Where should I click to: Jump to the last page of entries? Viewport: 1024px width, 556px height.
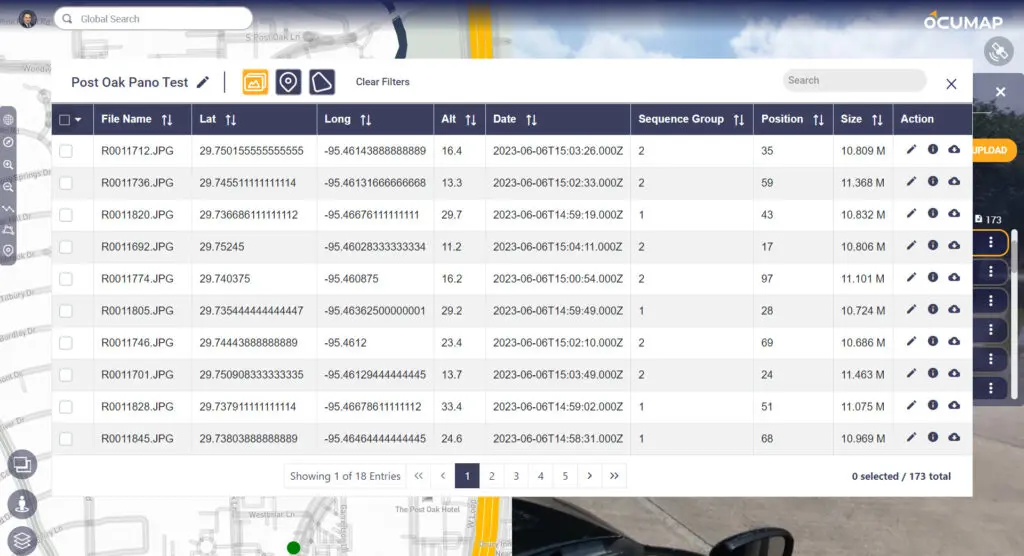click(614, 476)
